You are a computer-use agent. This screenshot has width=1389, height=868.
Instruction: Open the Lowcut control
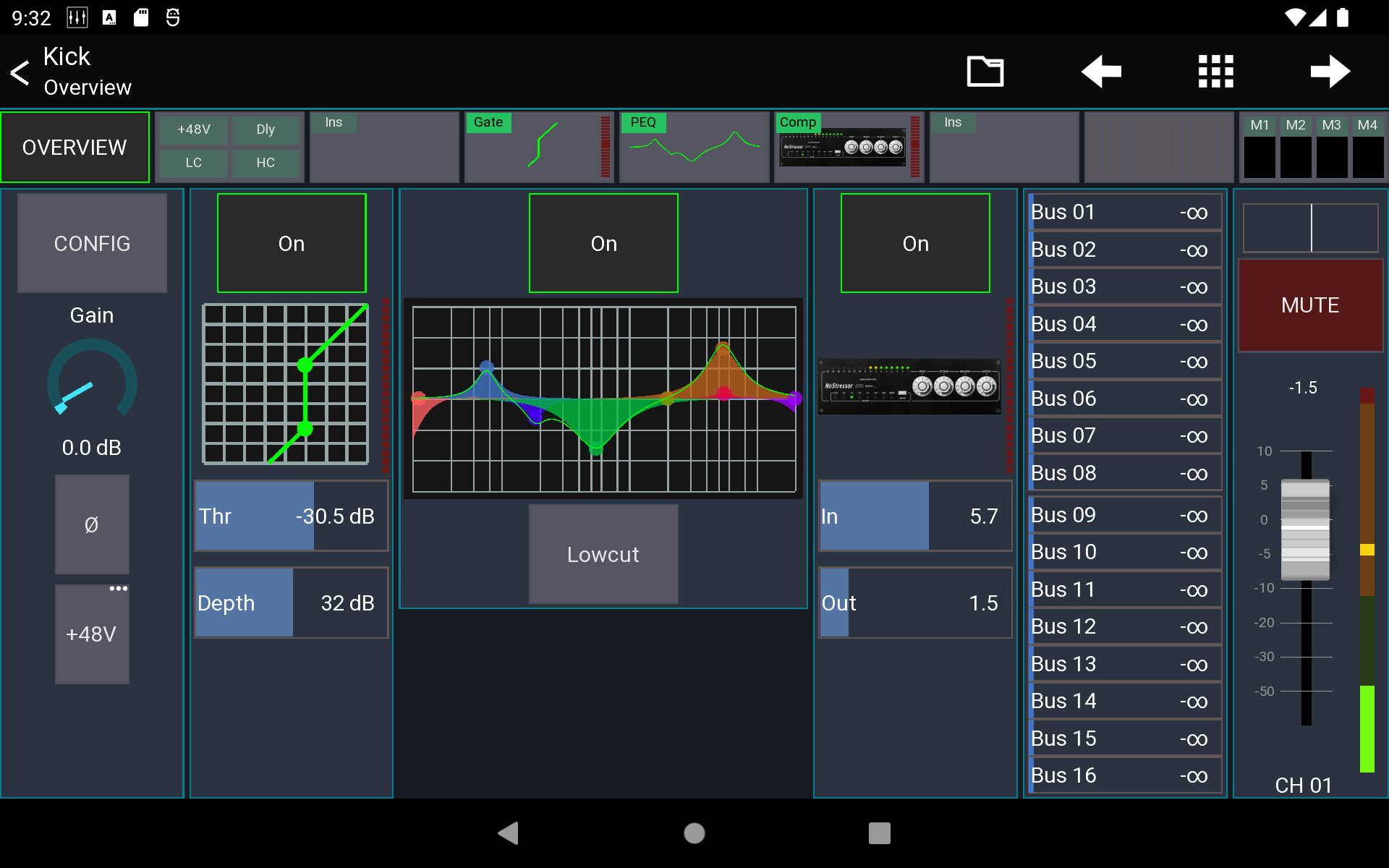pos(603,554)
